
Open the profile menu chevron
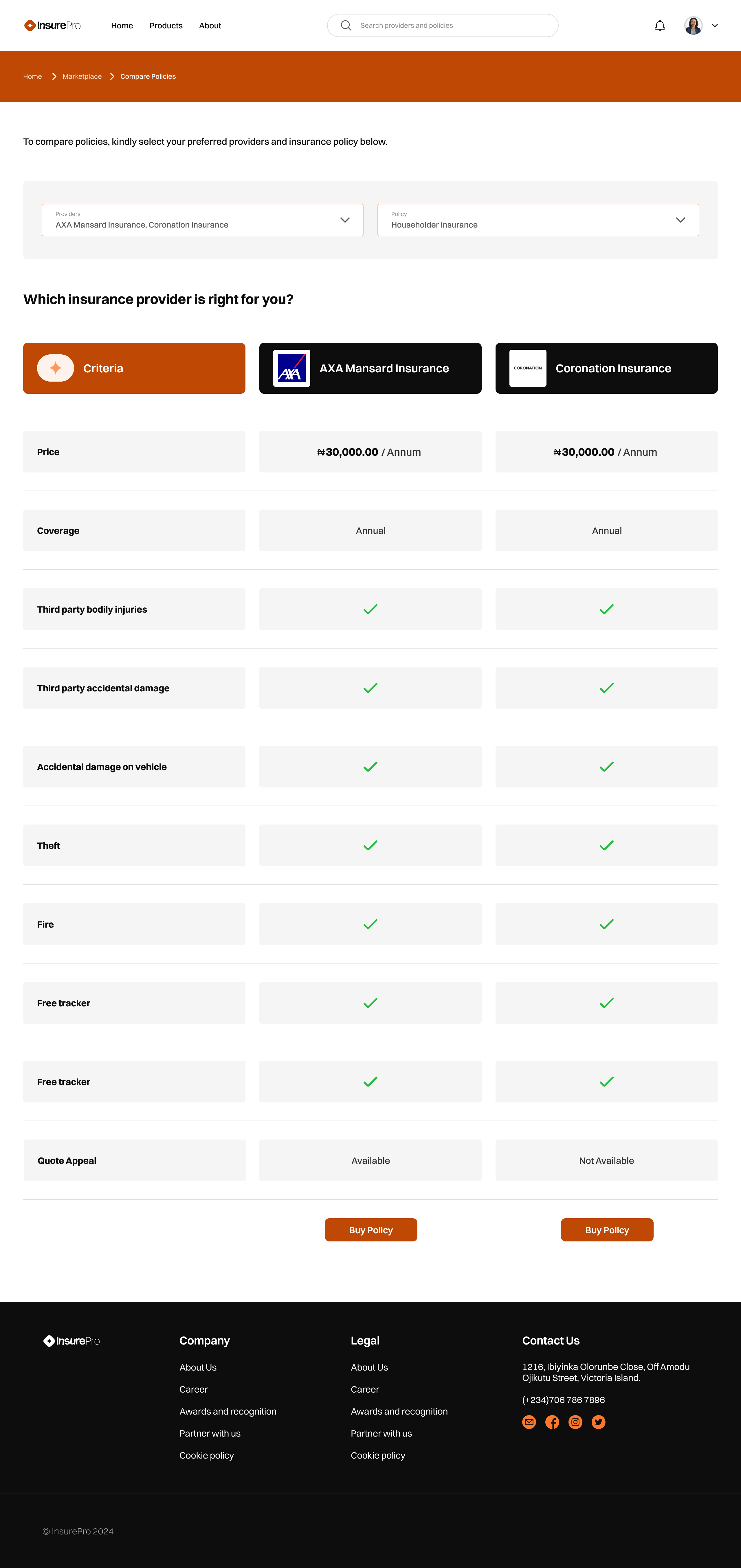point(715,25)
